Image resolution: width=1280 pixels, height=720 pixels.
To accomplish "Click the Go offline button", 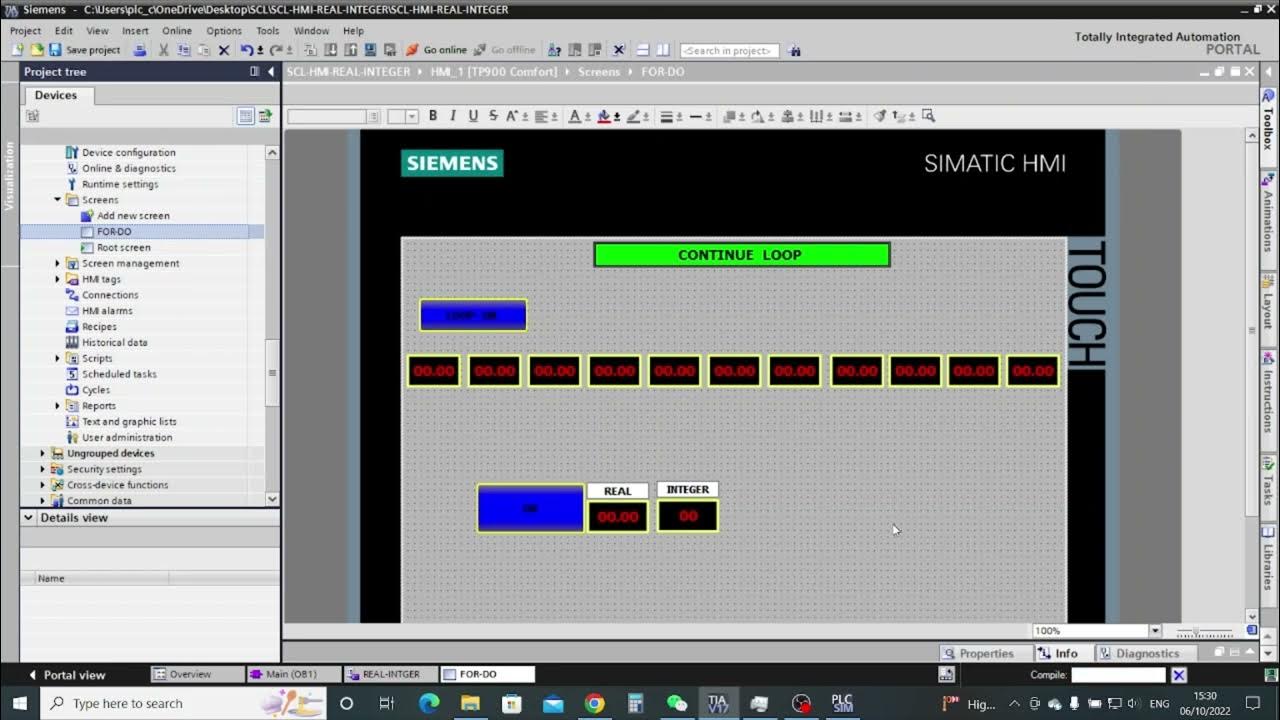I will (x=505, y=50).
